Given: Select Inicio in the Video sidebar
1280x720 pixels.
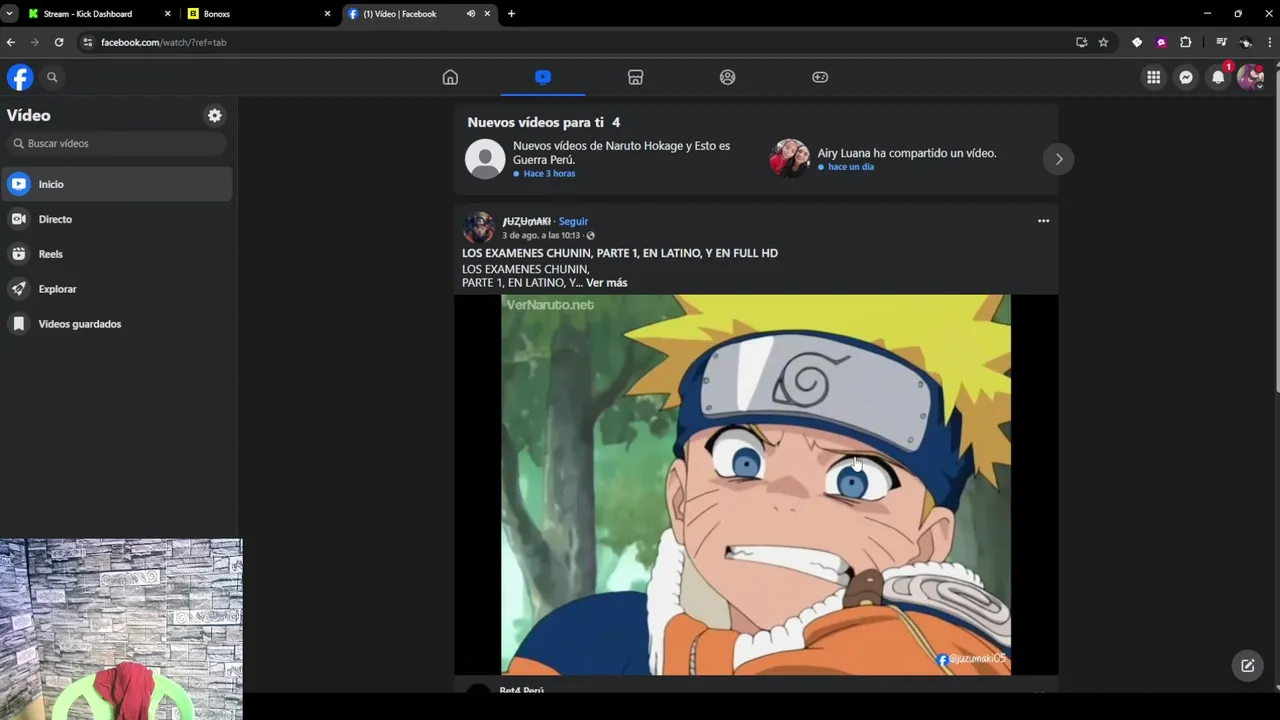Looking at the screenshot, I should [x=118, y=184].
